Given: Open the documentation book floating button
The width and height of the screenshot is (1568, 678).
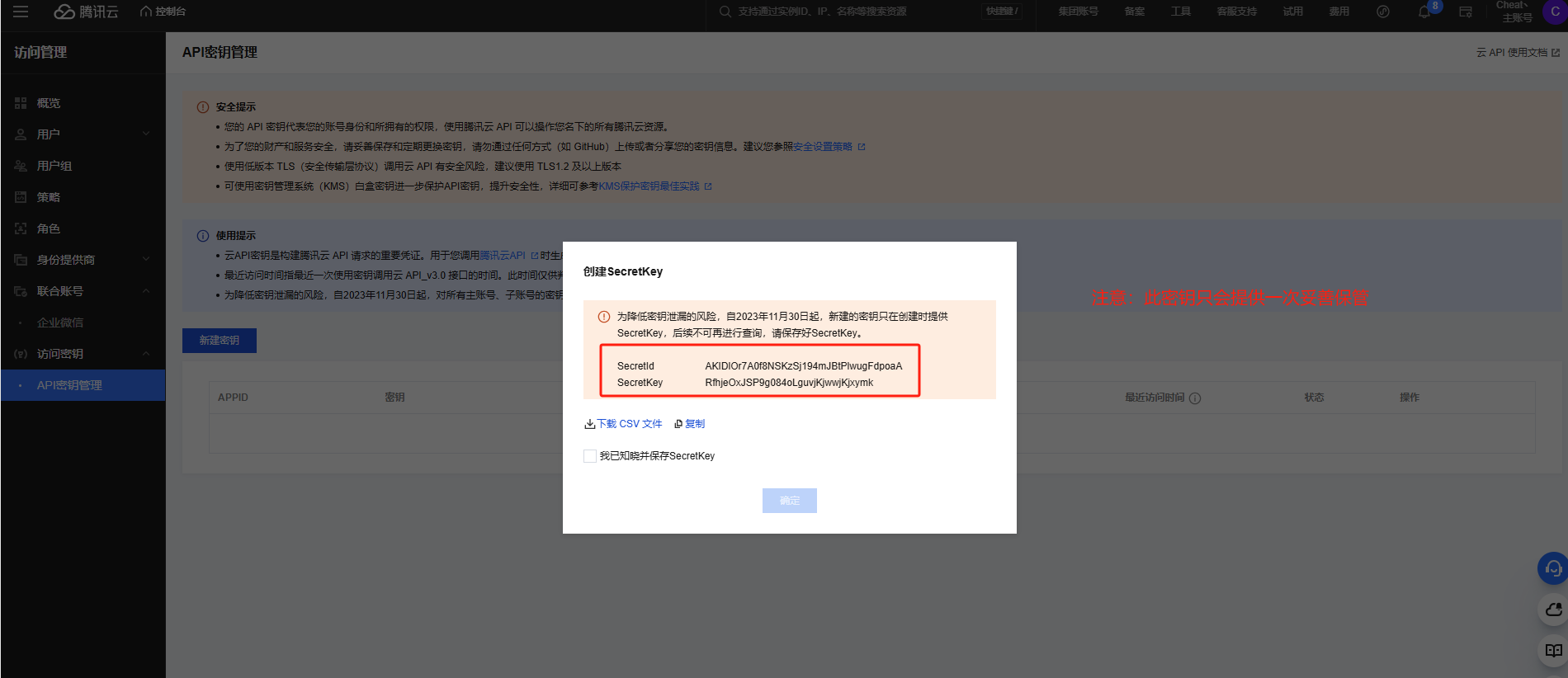Looking at the screenshot, I should pyautogui.click(x=1553, y=651).
